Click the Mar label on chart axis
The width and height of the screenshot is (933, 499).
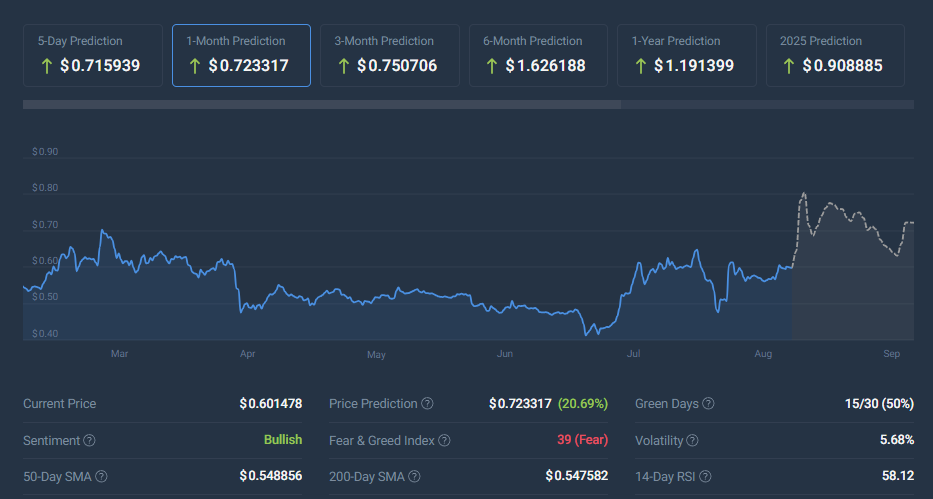(x=120, y=354)
